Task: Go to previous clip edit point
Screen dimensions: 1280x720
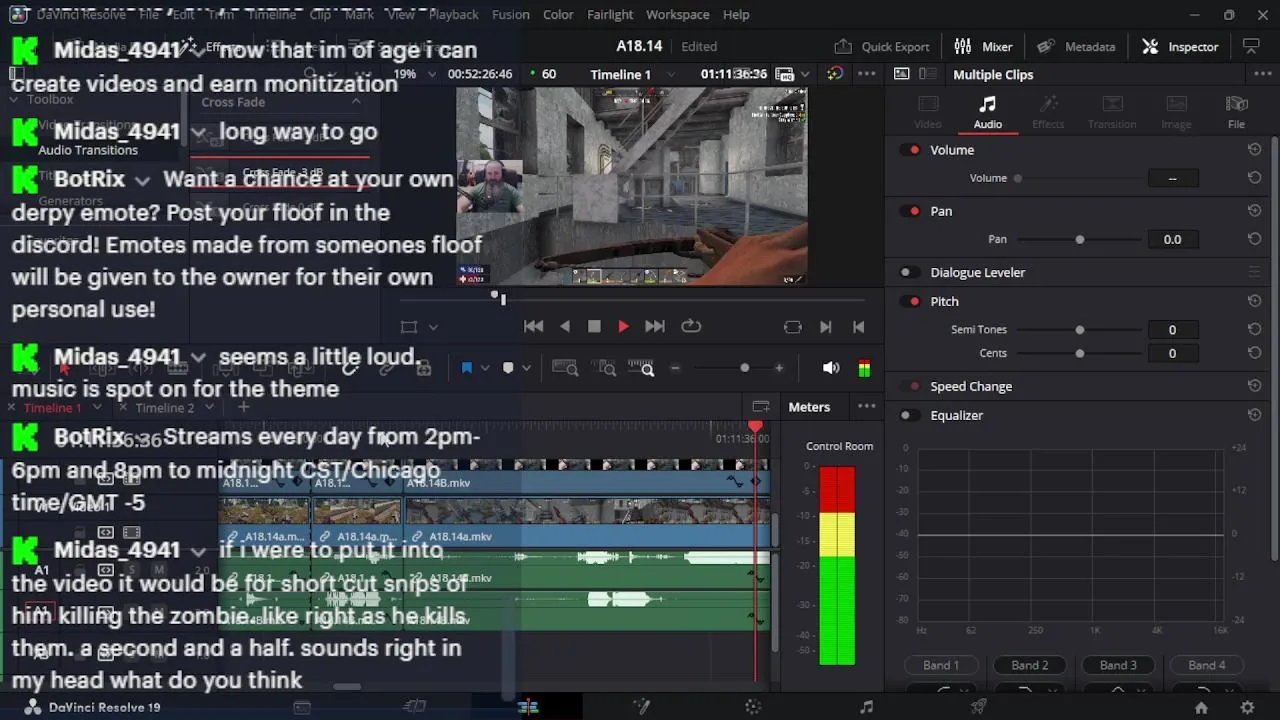Action: pos(858,326)
